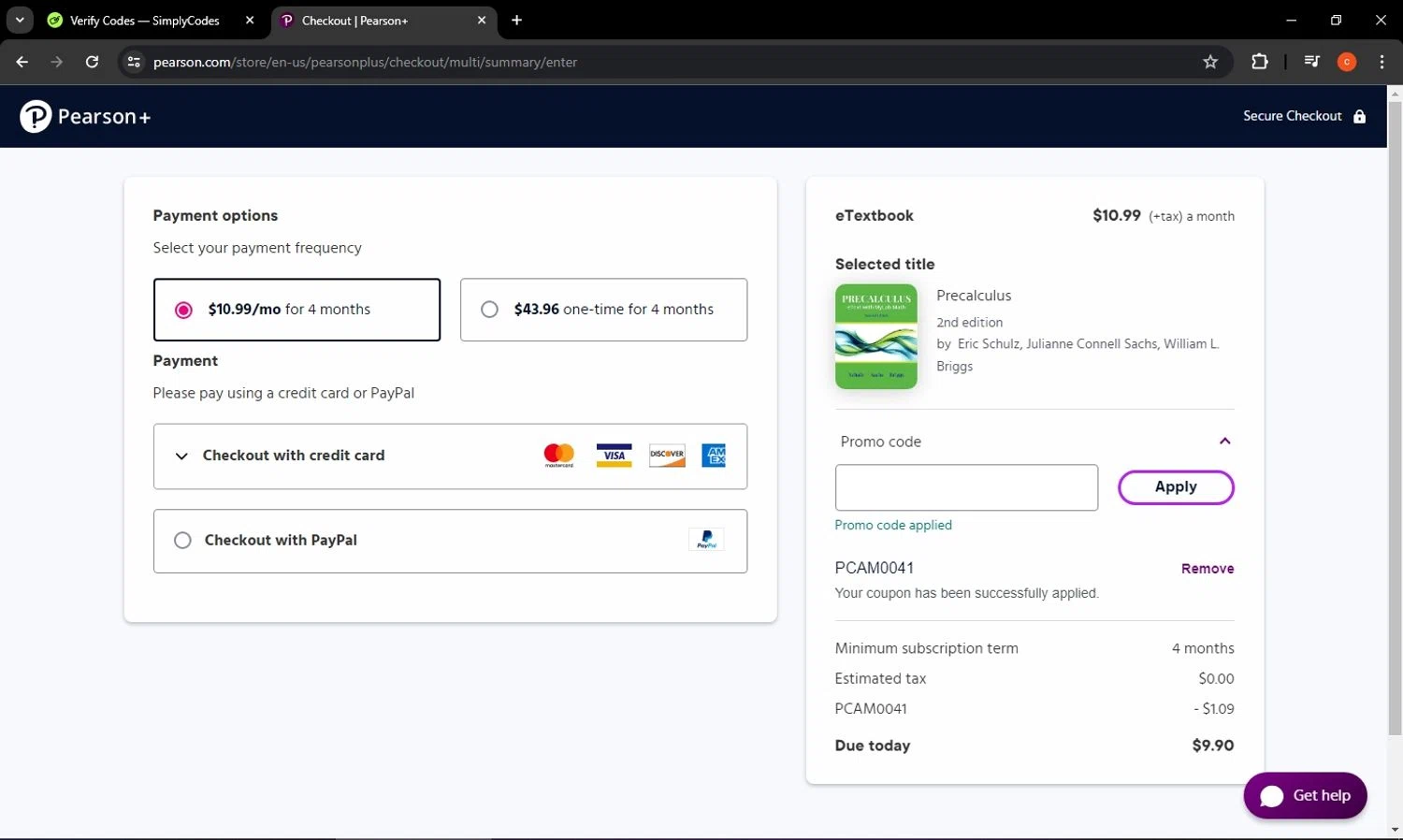Select Checkout with PayPal radio button
This screenshot has width=1403, height=840.
point(182,541)
